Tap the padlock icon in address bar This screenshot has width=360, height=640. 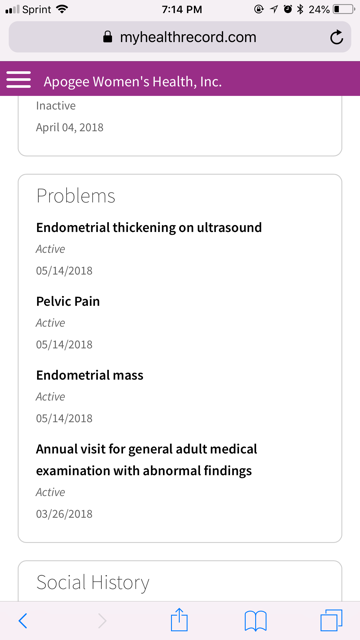[107, 37]
